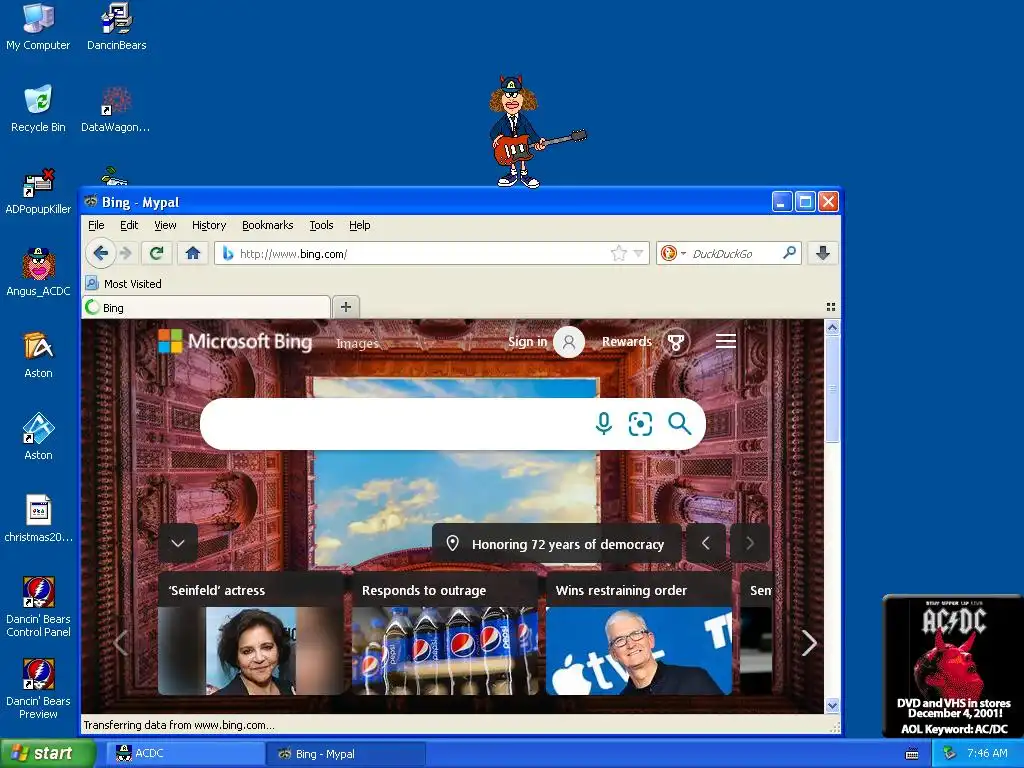
Task: Switch to ACDC taskbar item
Action: pyautogui.click(x=185, y=754)
